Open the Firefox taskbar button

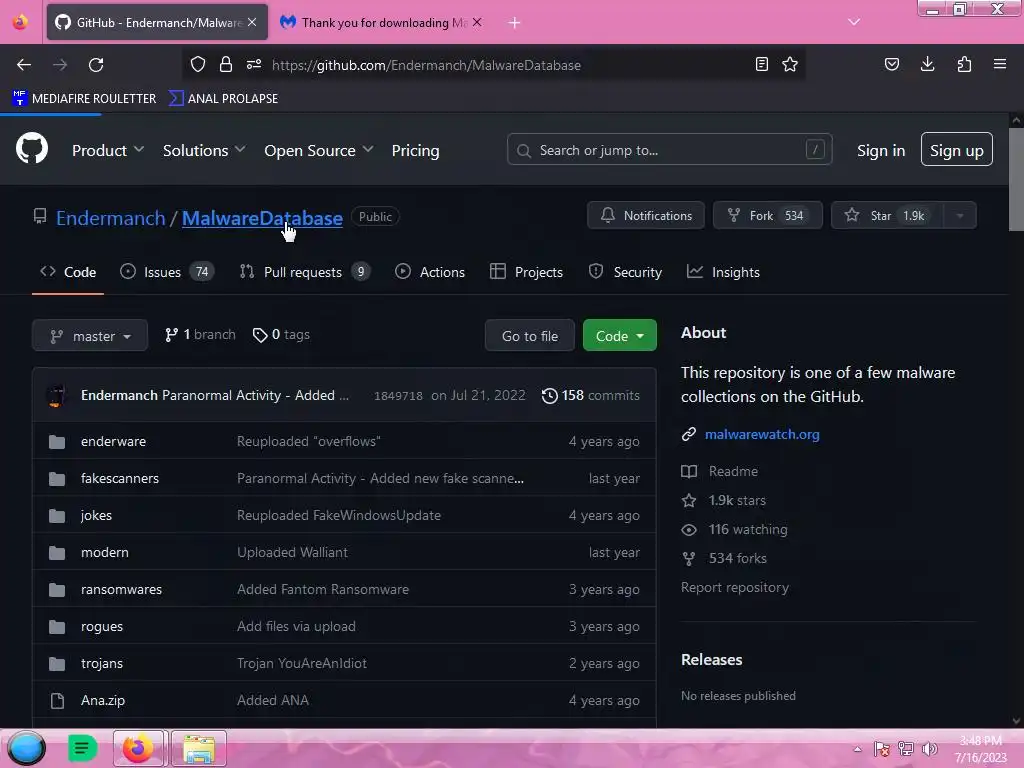(x=138, y=748)
